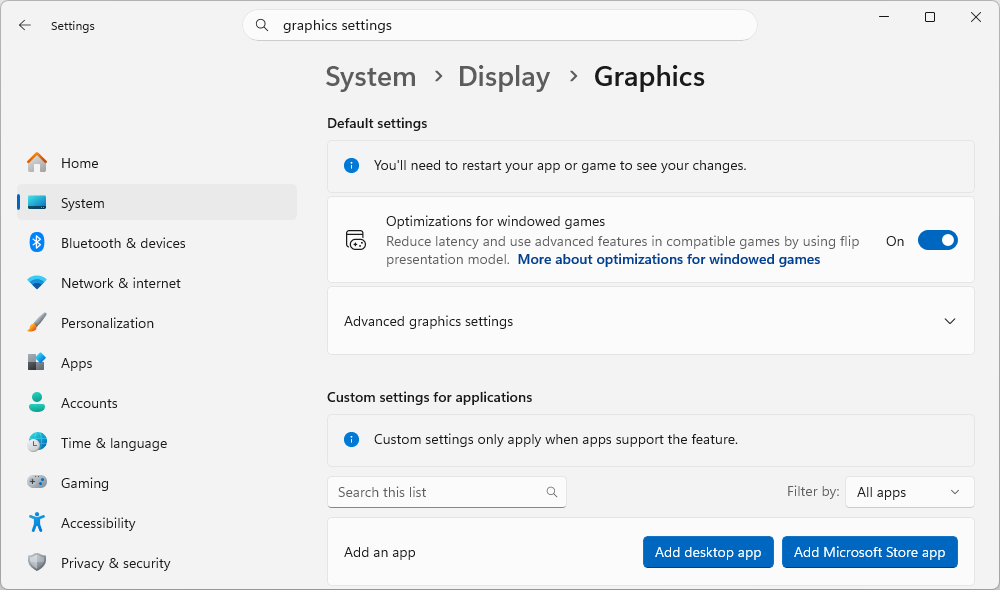This screenshot has height=590, width=1000.
Task: Select the Apps label in sidebar
Action: tap(77, 364)
